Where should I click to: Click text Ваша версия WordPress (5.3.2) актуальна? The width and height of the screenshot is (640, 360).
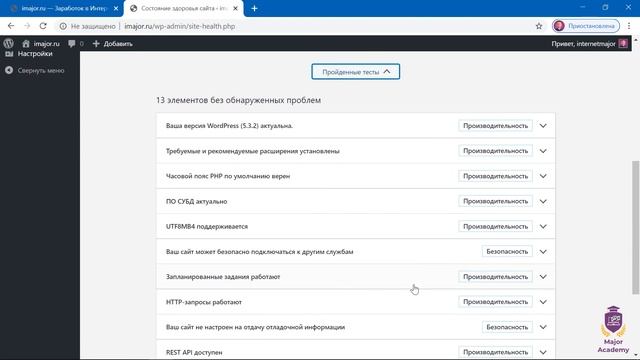point(229,126)
